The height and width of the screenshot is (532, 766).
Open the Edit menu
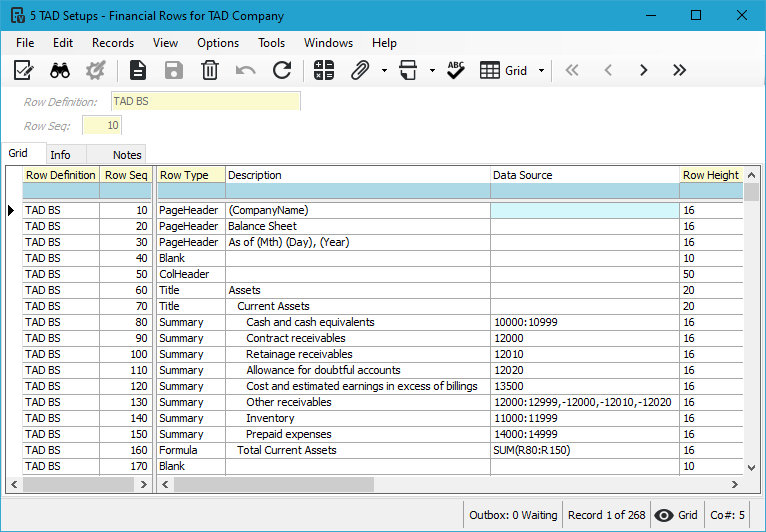[x=63, y=43]
